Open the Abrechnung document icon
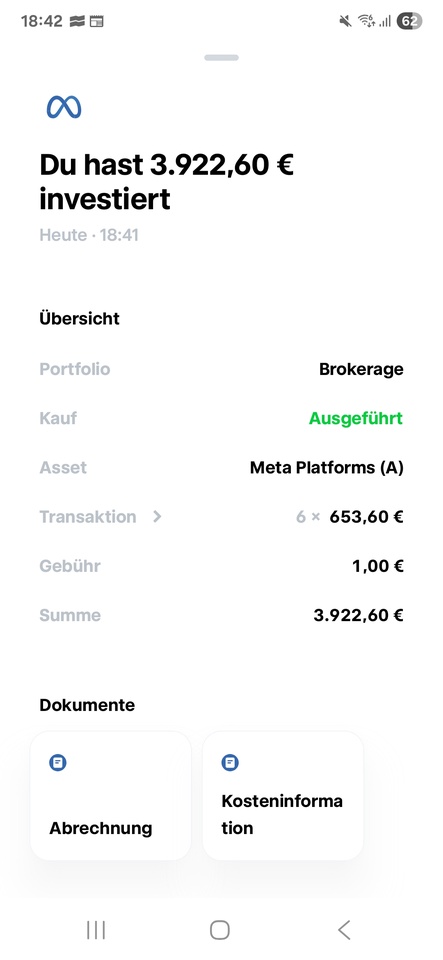 point(58,762)
